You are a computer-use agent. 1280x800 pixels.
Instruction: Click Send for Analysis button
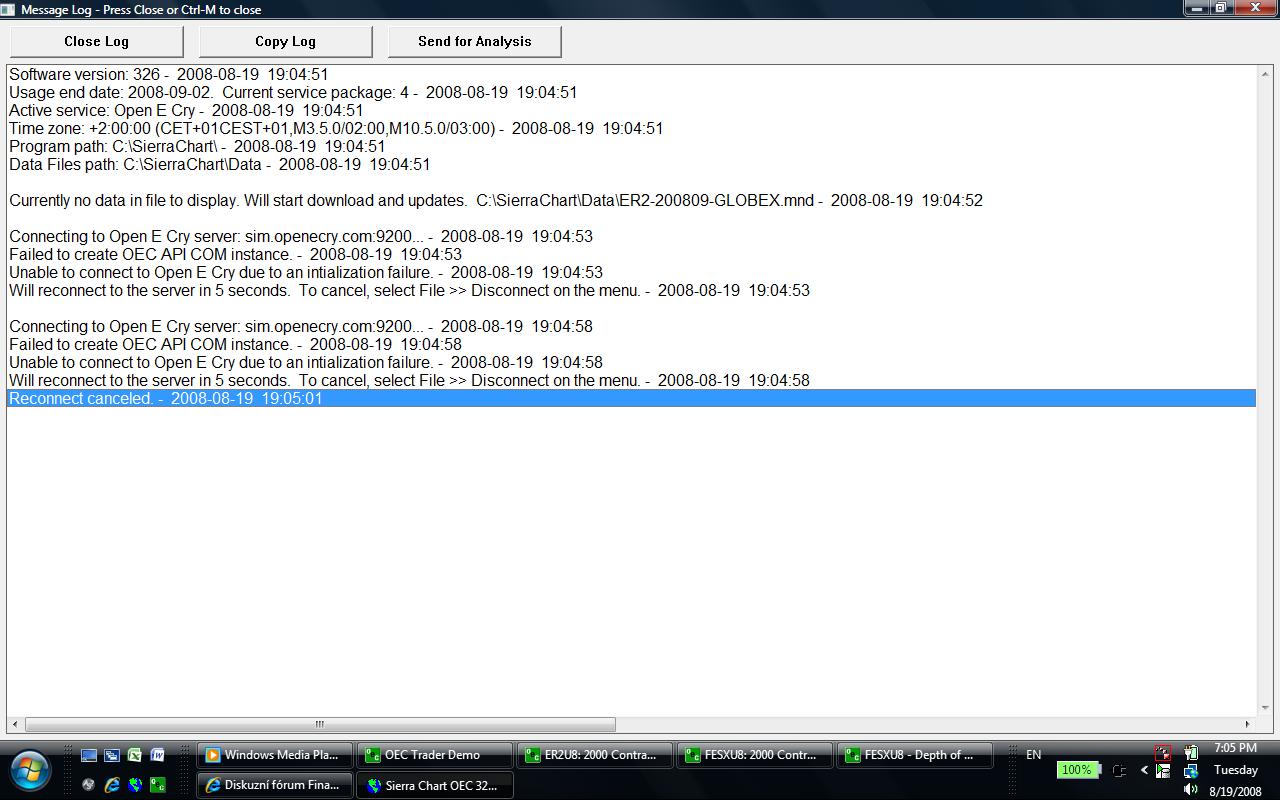[475, 41]
